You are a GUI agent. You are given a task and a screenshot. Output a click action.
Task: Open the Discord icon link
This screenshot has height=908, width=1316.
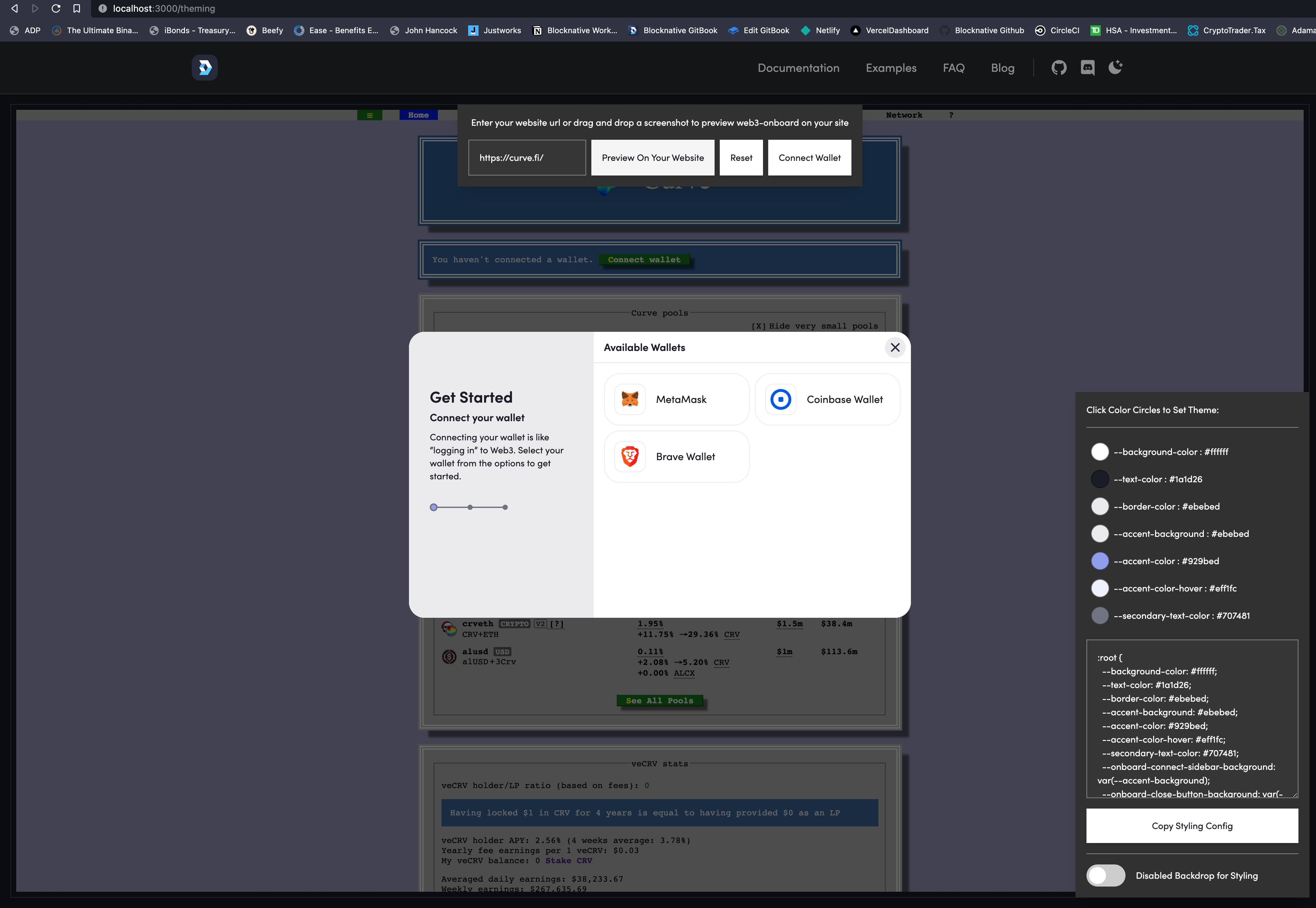pos(1087,68)
